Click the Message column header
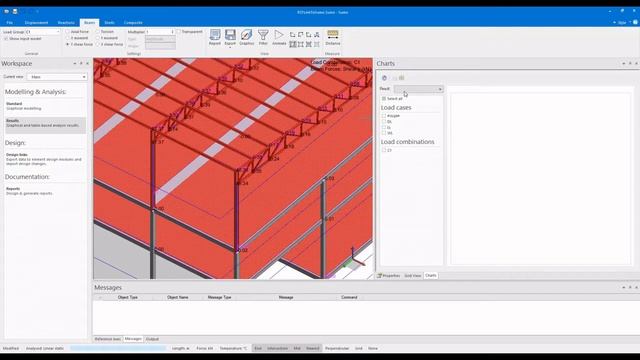Viewport: 640px width, 360px height. 286,298
